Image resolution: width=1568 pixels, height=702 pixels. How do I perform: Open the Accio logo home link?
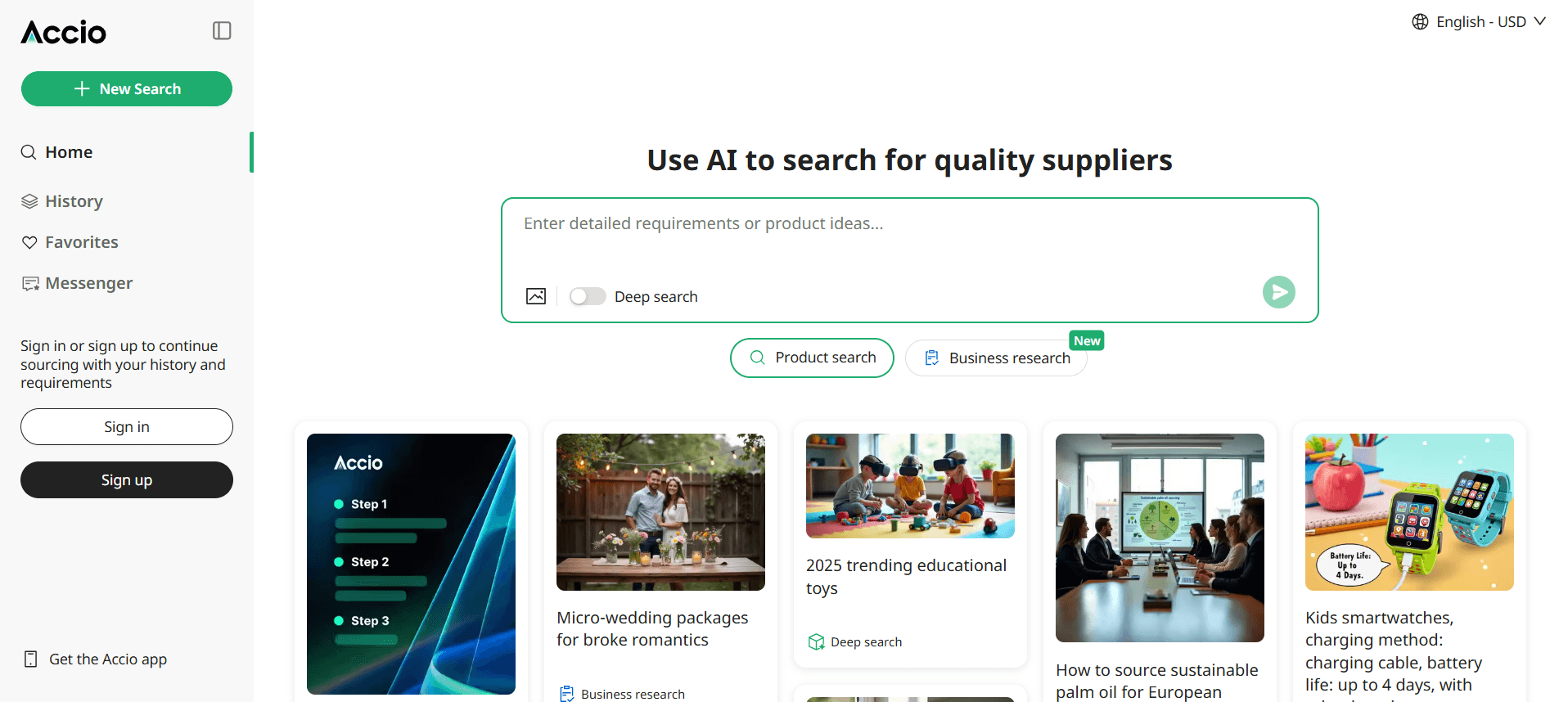point(64,32)
